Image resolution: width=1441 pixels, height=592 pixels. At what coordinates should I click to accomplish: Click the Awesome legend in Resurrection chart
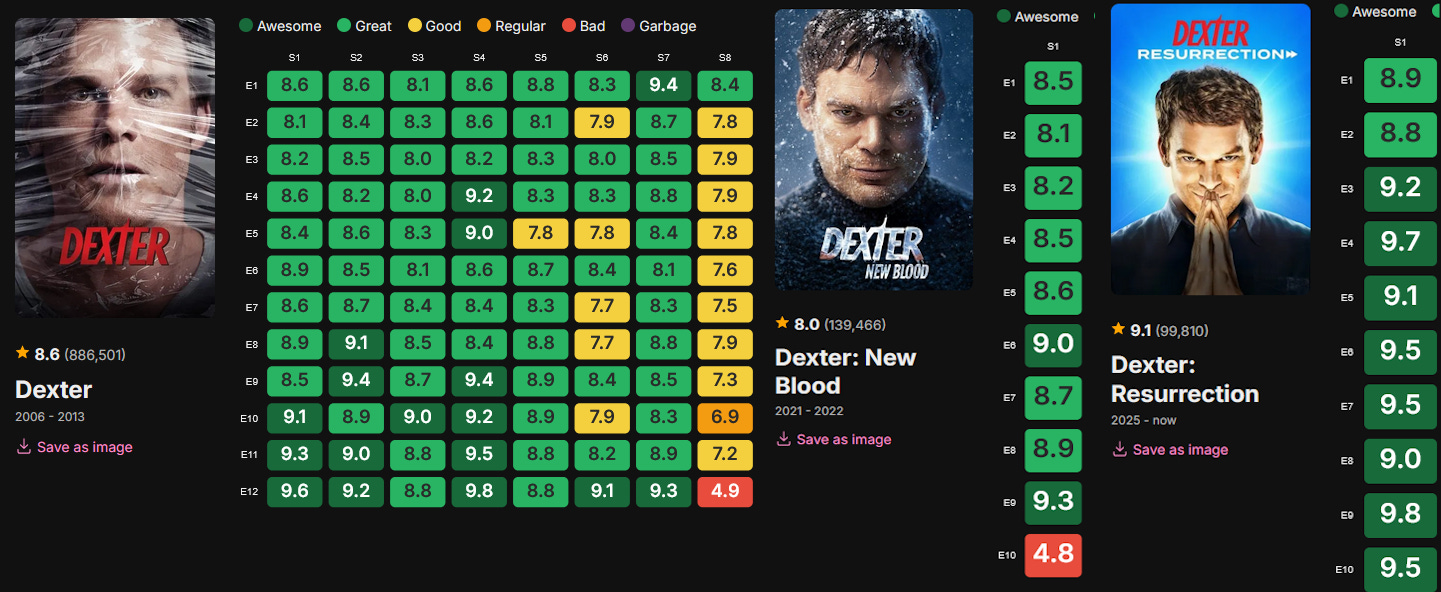click(x=1375, y=12)
